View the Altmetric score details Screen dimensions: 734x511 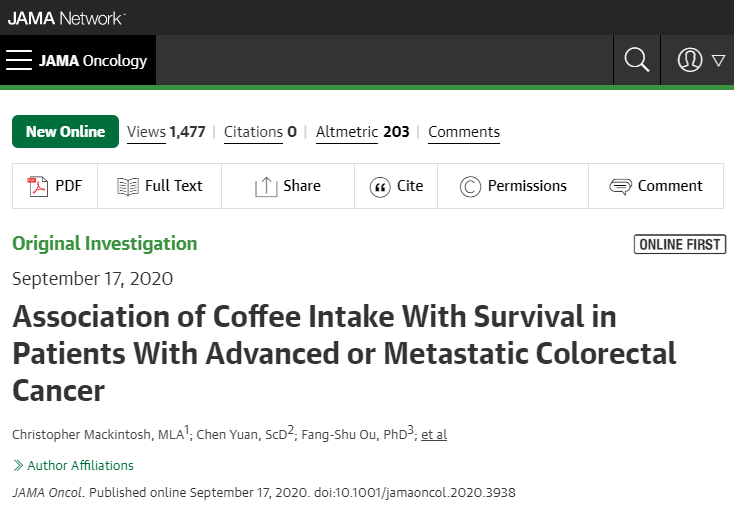(362, 132)
